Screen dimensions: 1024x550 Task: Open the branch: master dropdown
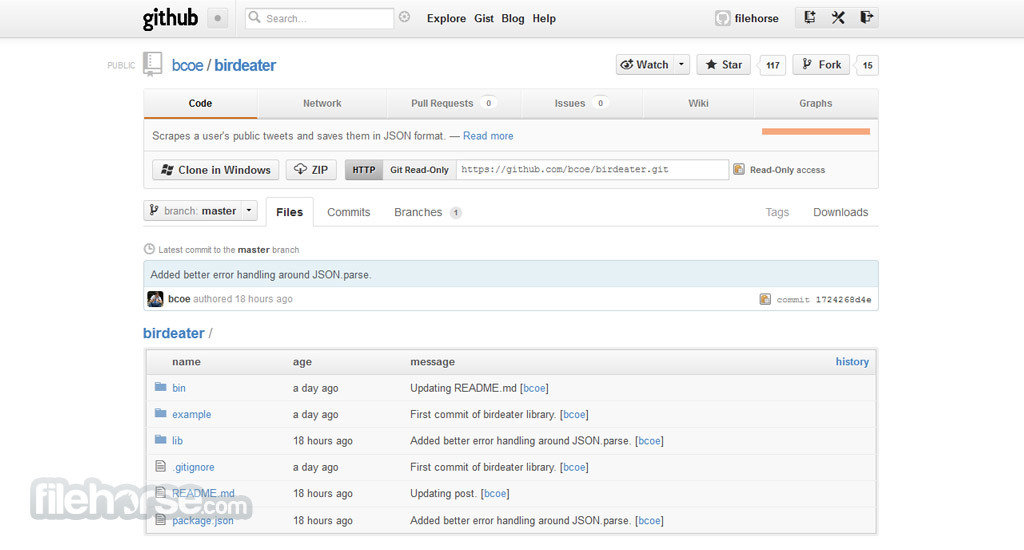(200, 210)
